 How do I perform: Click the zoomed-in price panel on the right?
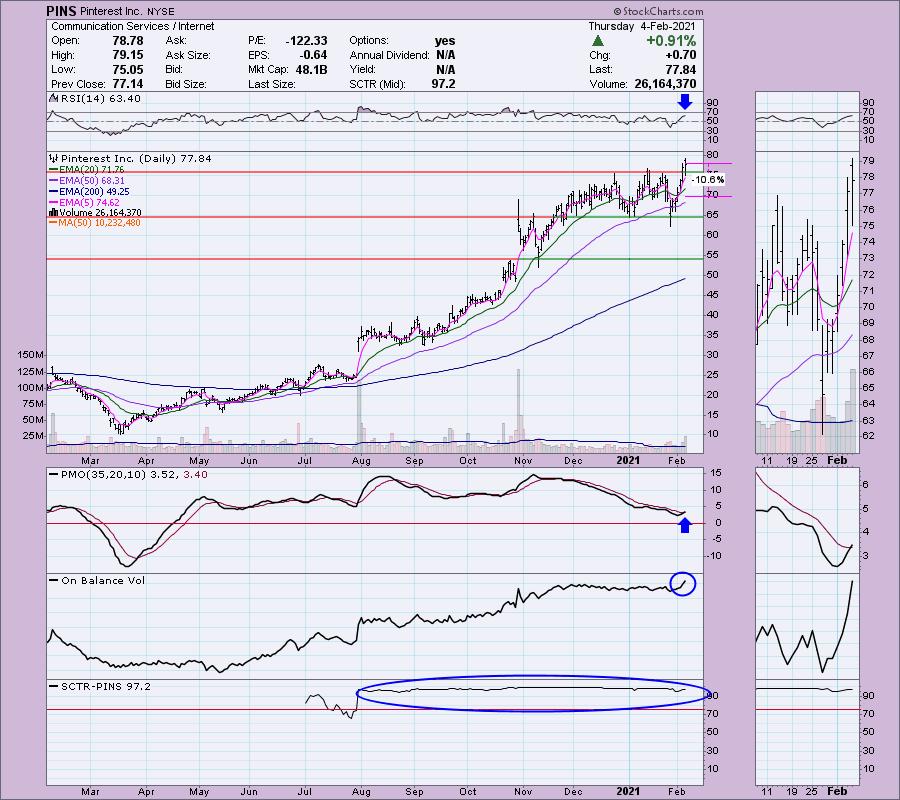[807, 302]
